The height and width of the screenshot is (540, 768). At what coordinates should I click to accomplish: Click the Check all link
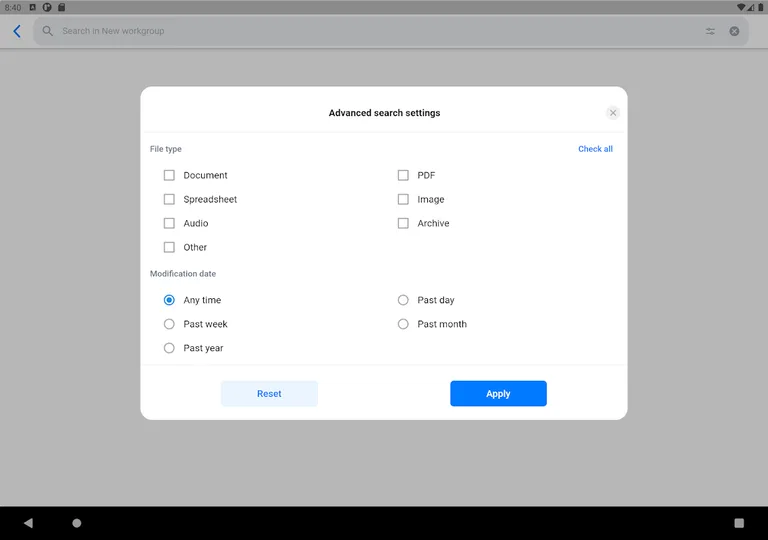(595, 149)
